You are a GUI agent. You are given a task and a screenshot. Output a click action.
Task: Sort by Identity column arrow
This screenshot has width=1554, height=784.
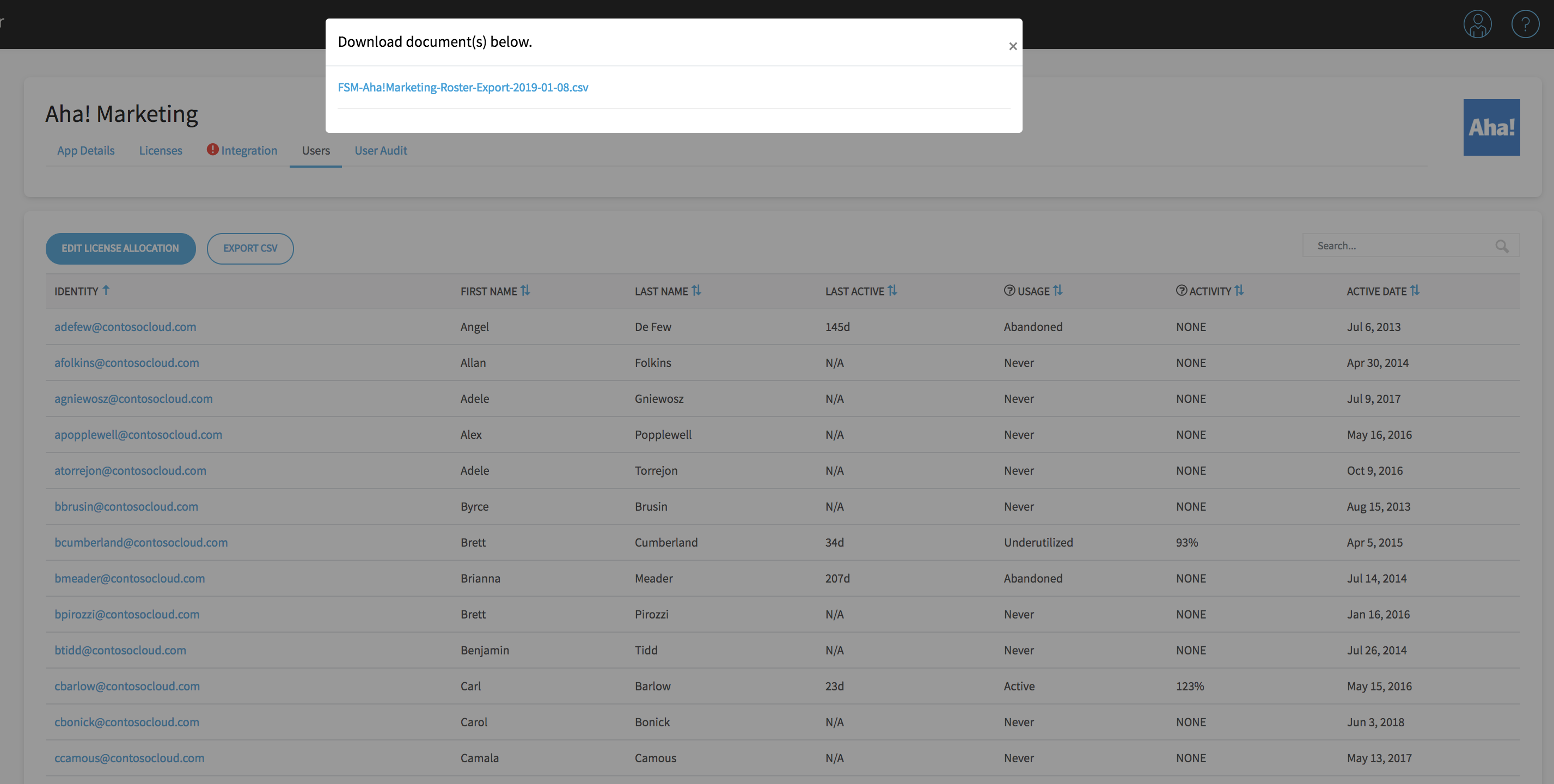pos(106,291)
